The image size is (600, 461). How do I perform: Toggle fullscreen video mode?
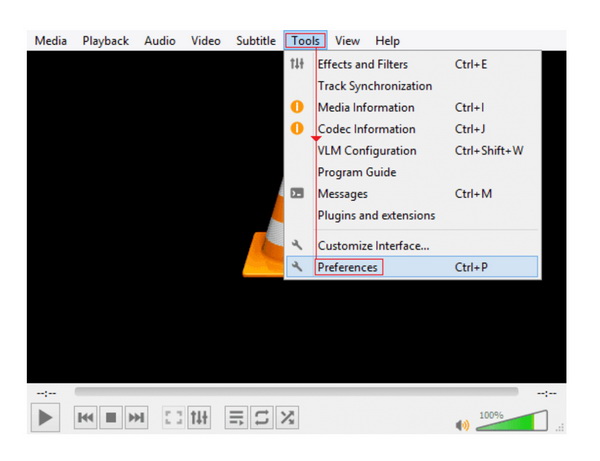tap(173, 417)
